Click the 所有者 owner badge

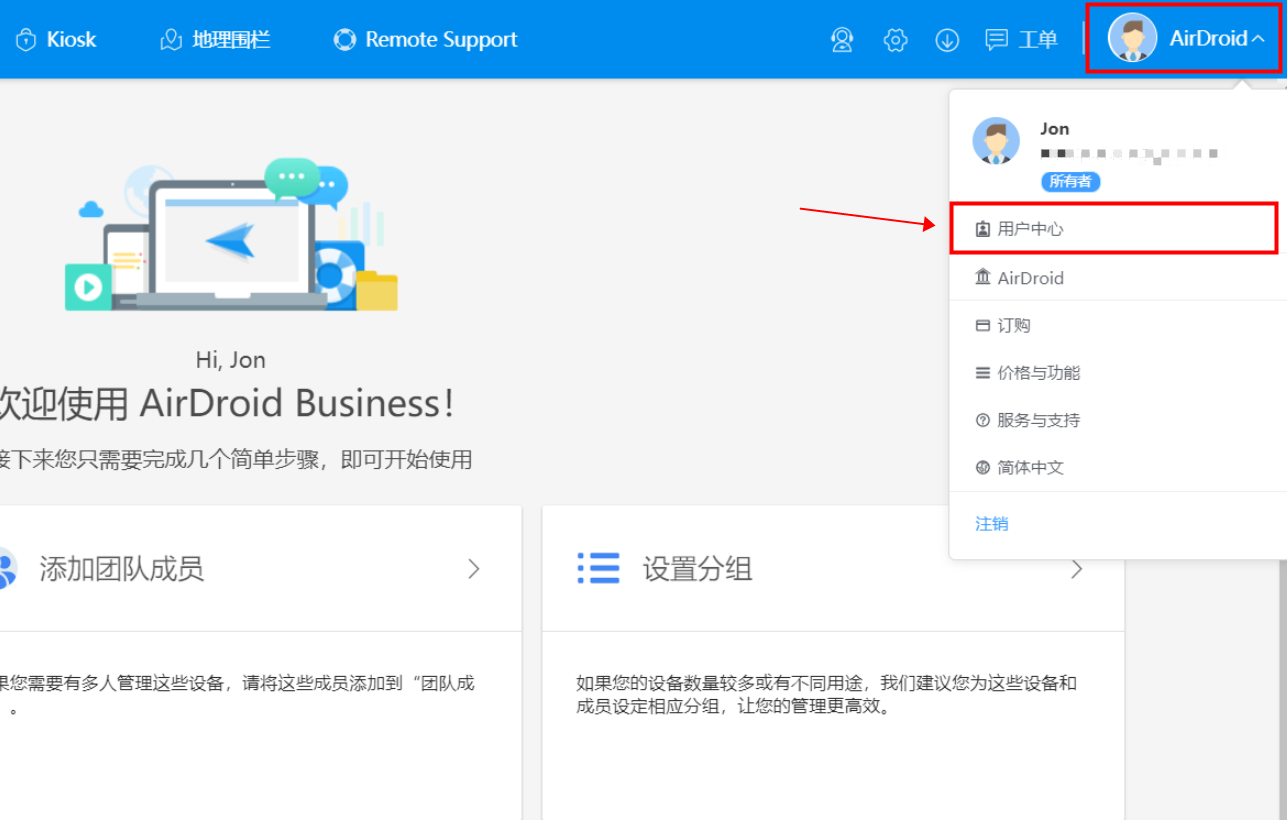click(x=1071, y=182)
